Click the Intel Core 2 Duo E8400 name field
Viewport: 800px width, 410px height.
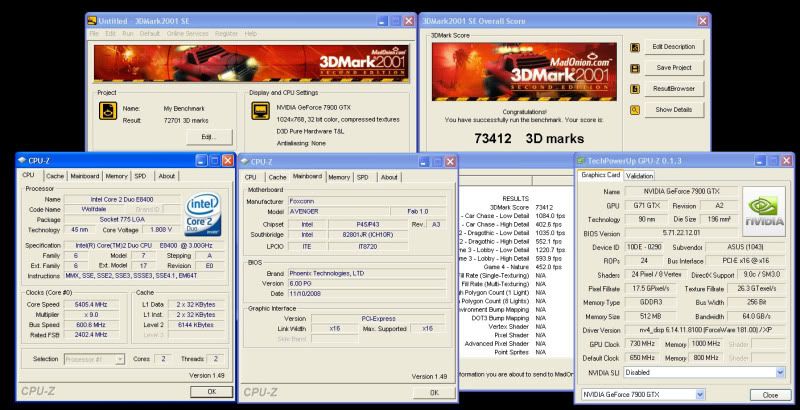coord(122,199)
